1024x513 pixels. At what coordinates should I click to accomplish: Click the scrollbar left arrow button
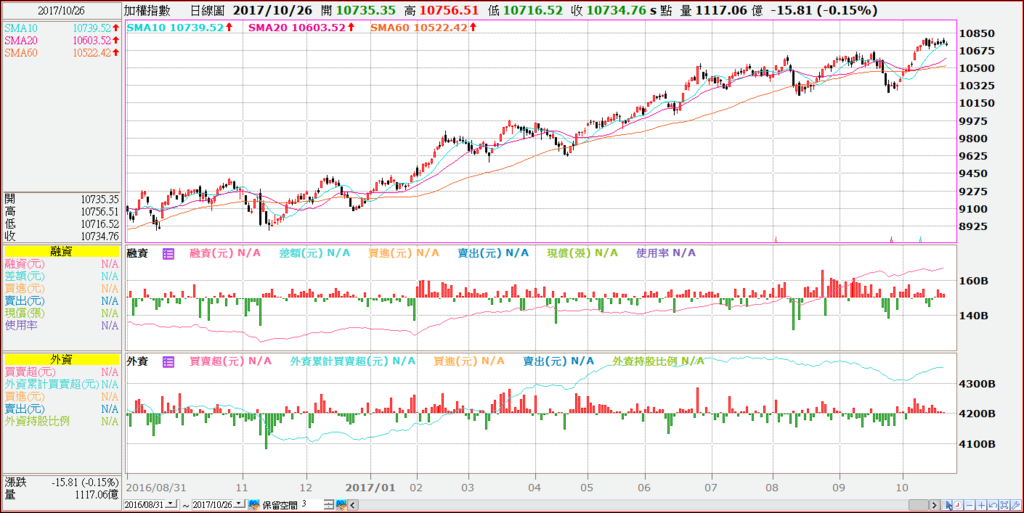(x=353, y=505)
